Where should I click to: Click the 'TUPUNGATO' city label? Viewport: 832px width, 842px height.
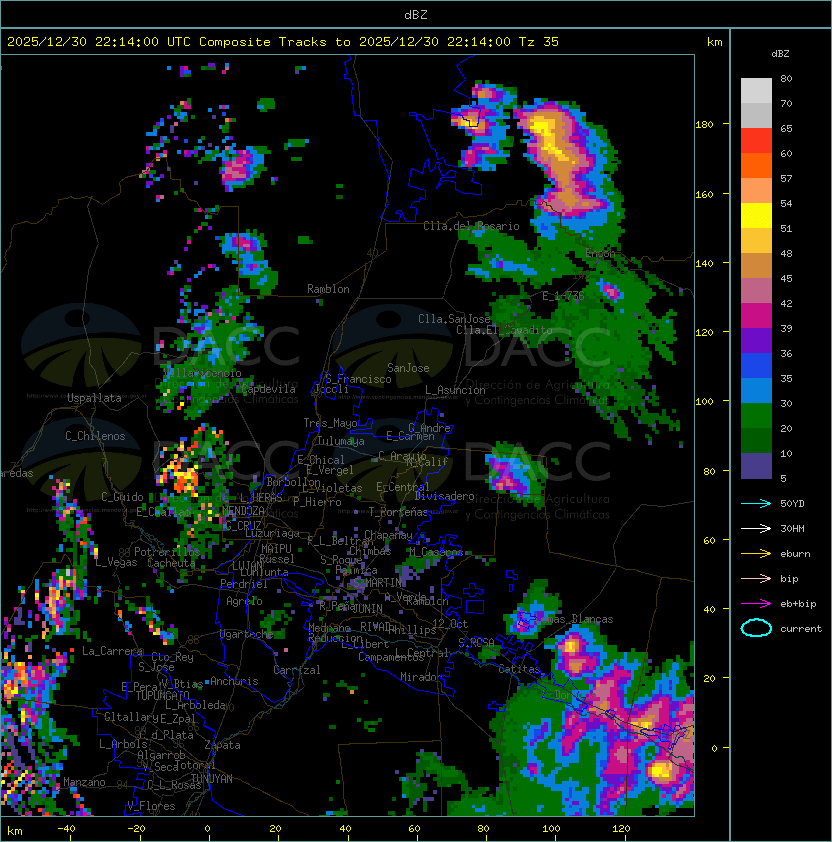click(162, 695)
